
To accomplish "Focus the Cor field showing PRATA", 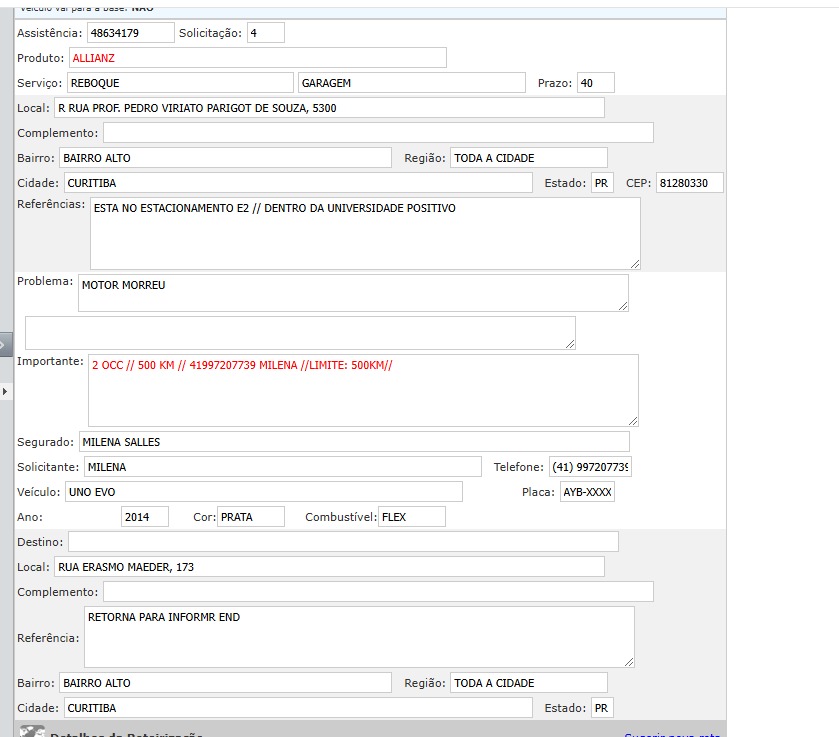I will click(251, 517).
